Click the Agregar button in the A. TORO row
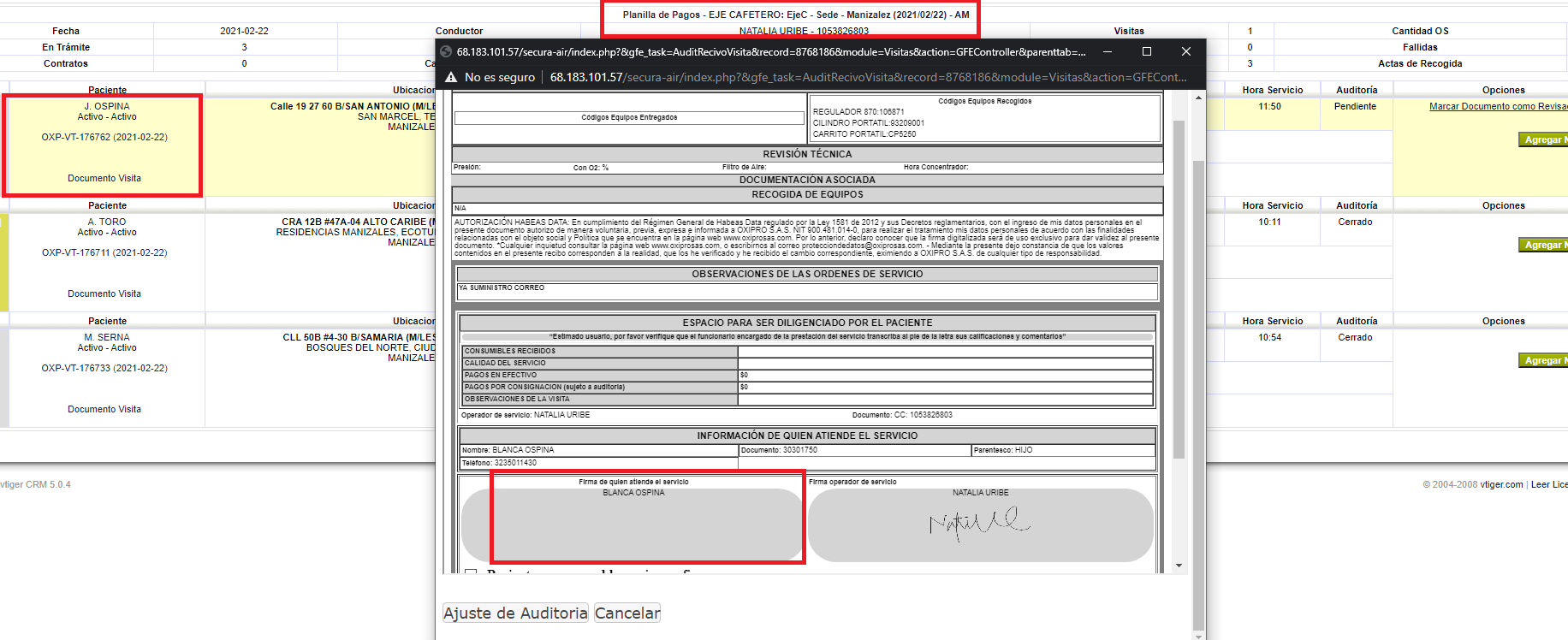Viewport: 1568px width, 640px height. (x=1543, y=245)
